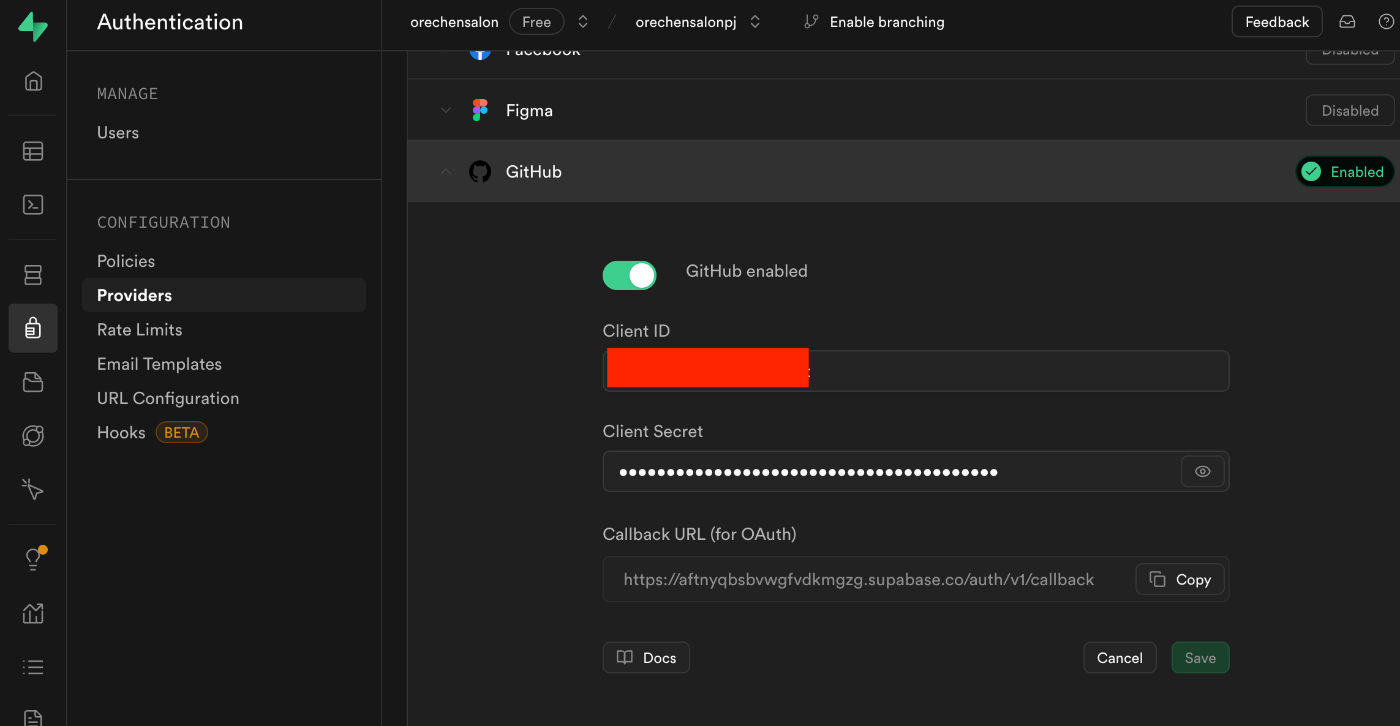Screen dimensions: 1400x726
Task: Reveal the Client Secret with eye icon
Action: pyautogui.click(x=1203, y=472)
